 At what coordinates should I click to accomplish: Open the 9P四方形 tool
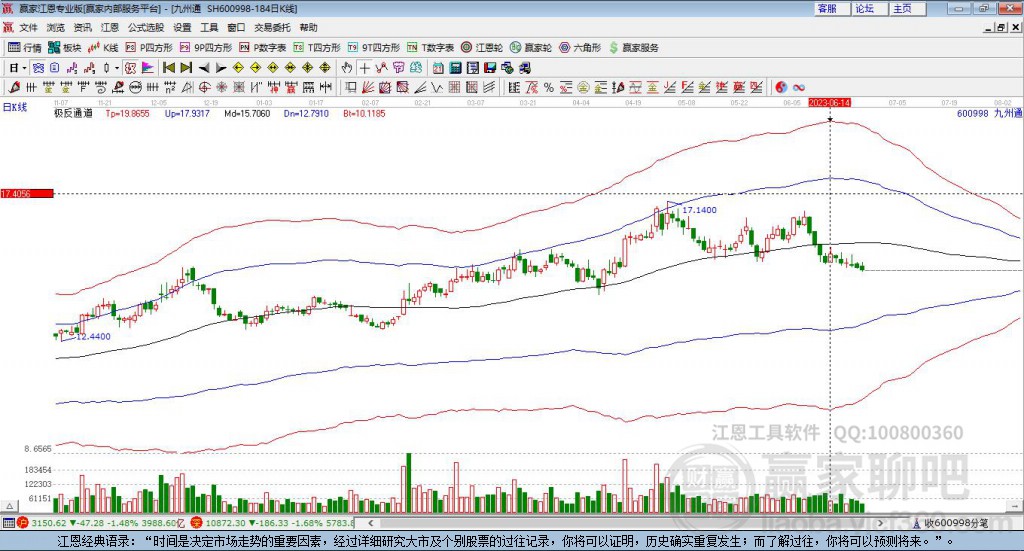206,48
